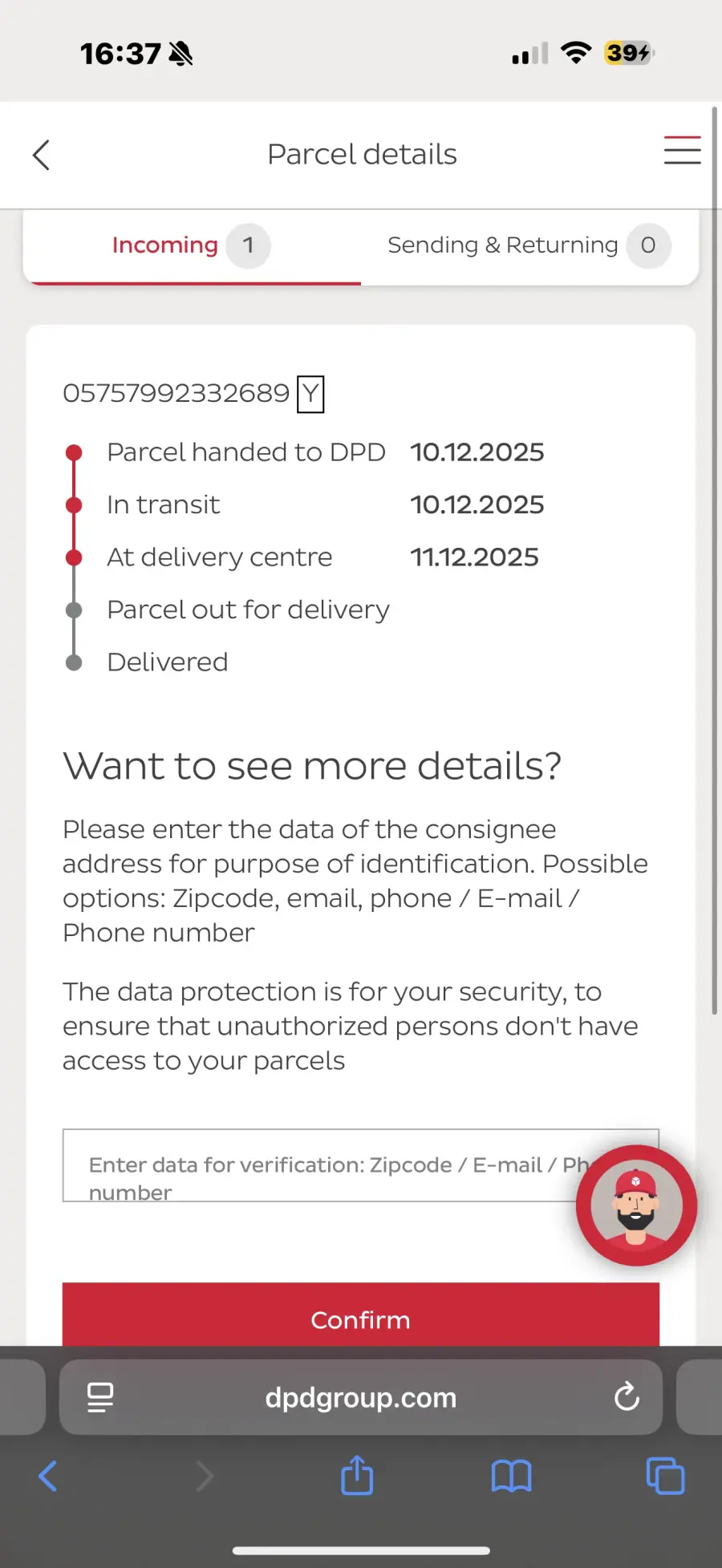Show Safari open tabs overview
Screen dimensions: 722x1568
[665, 1476]
